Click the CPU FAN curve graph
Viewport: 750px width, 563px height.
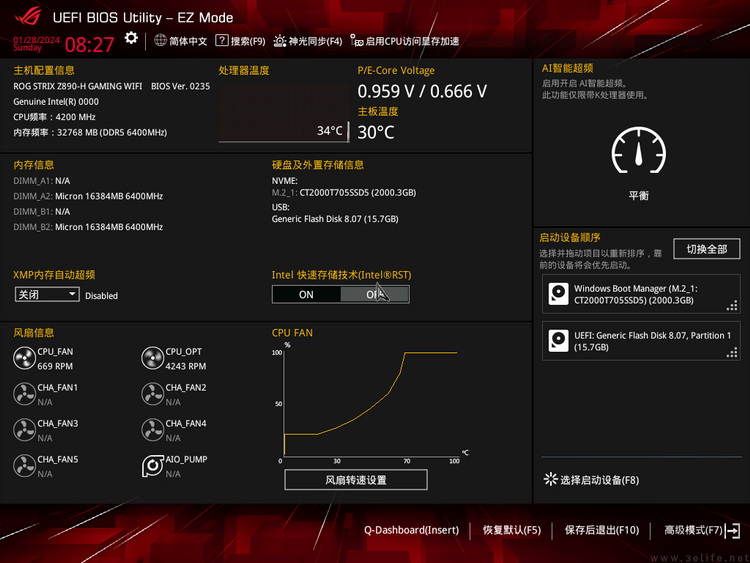[371, 404]
